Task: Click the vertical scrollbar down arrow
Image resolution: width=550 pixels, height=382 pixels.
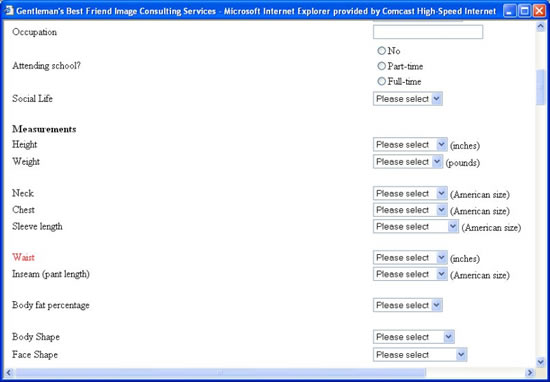Action: click(540, 362)
